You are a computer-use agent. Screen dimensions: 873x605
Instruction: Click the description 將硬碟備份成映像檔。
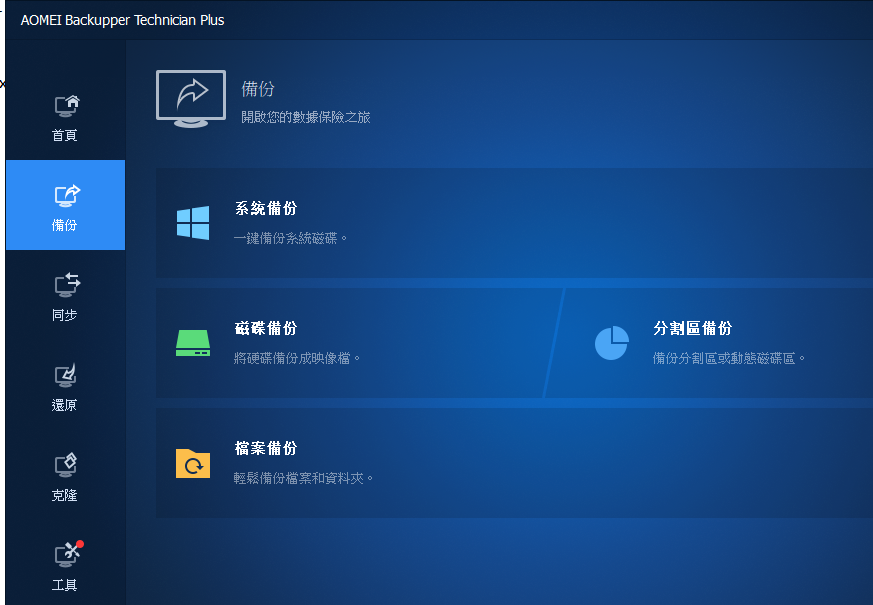click(x=297, y=358)
